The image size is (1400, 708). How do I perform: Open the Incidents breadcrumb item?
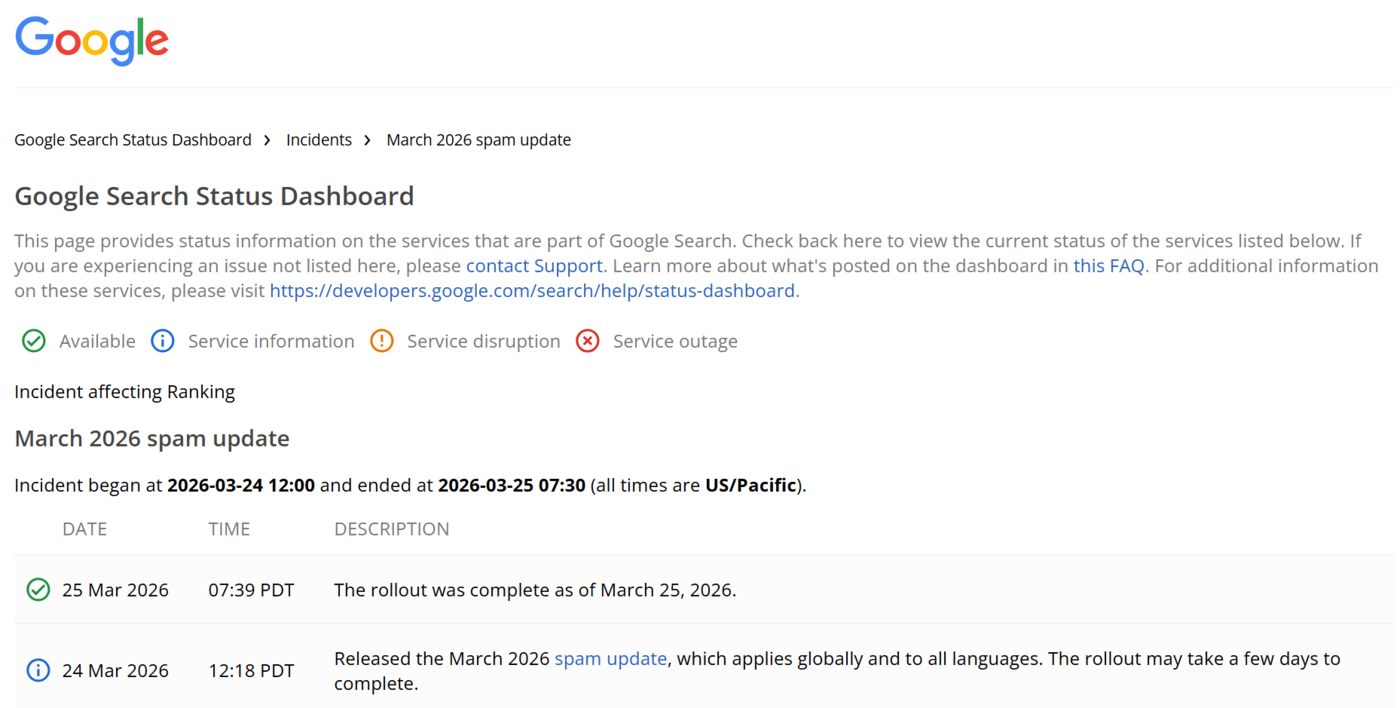click(x=319, y=139)
